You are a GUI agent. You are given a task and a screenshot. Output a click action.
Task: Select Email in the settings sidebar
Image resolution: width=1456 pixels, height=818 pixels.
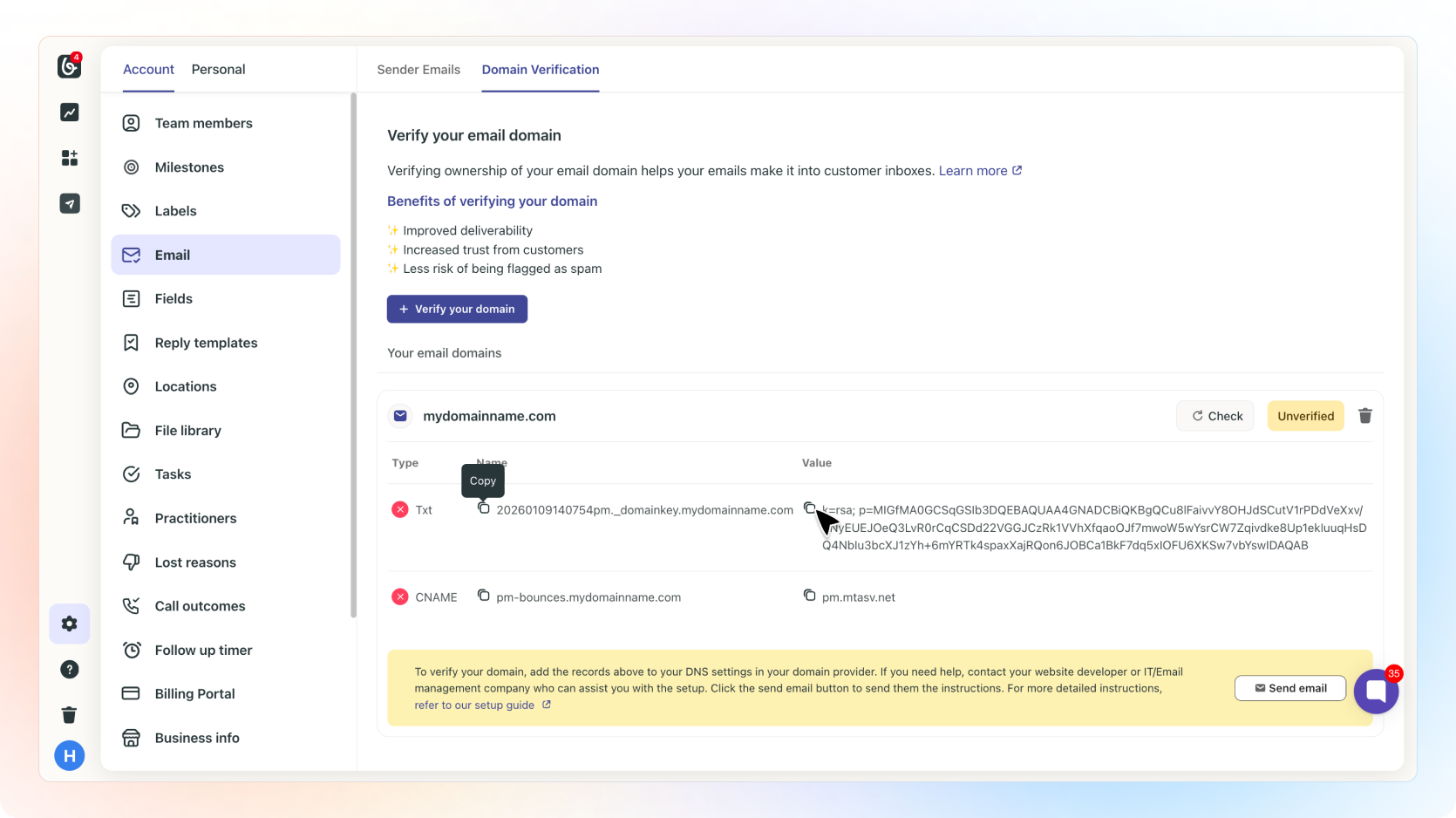(225, 255)
